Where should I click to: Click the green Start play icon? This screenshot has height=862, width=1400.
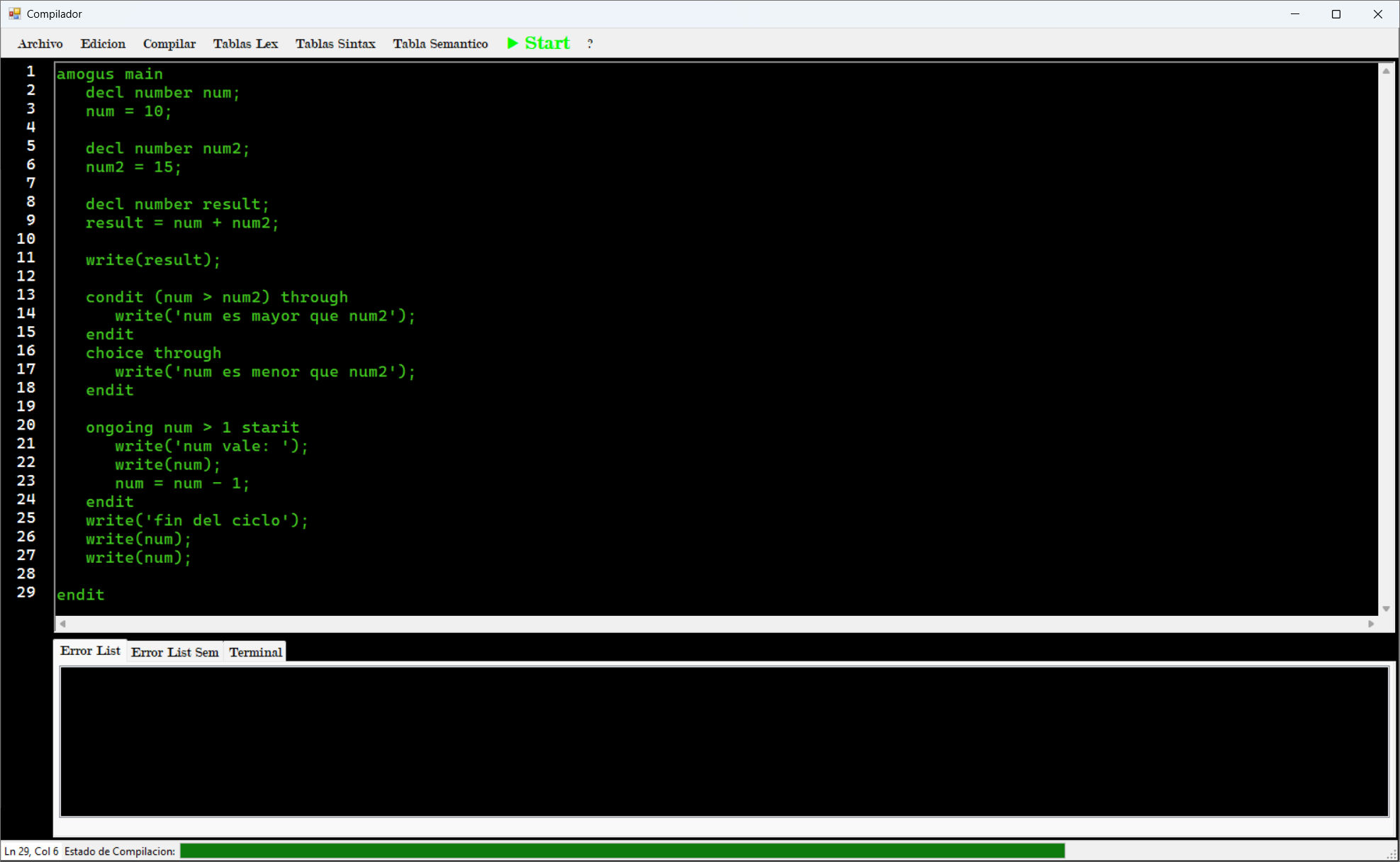(x=513, y=43)
